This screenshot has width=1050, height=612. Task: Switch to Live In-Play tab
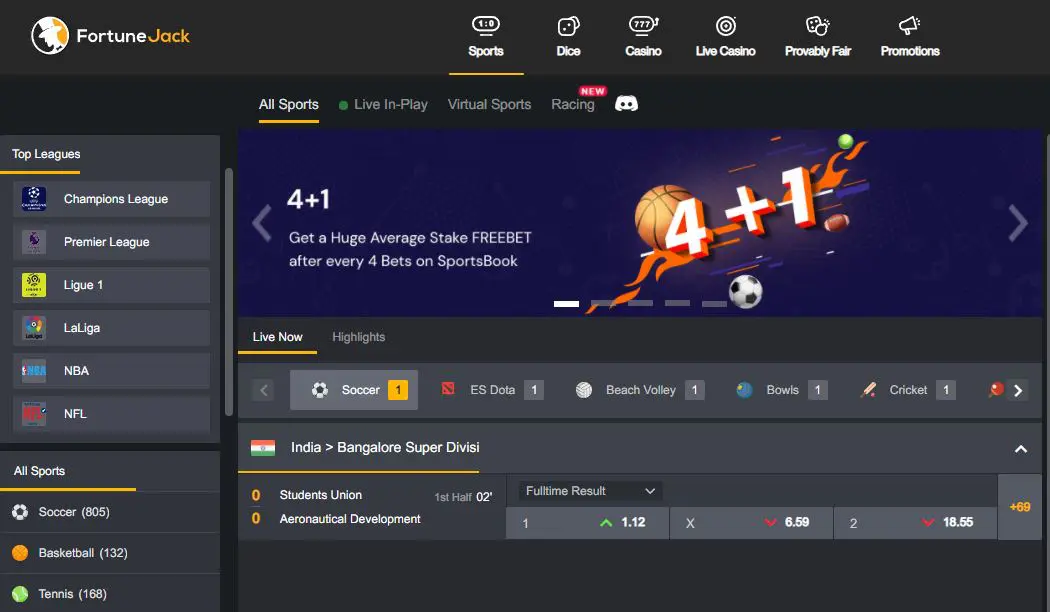click(383, 104)
